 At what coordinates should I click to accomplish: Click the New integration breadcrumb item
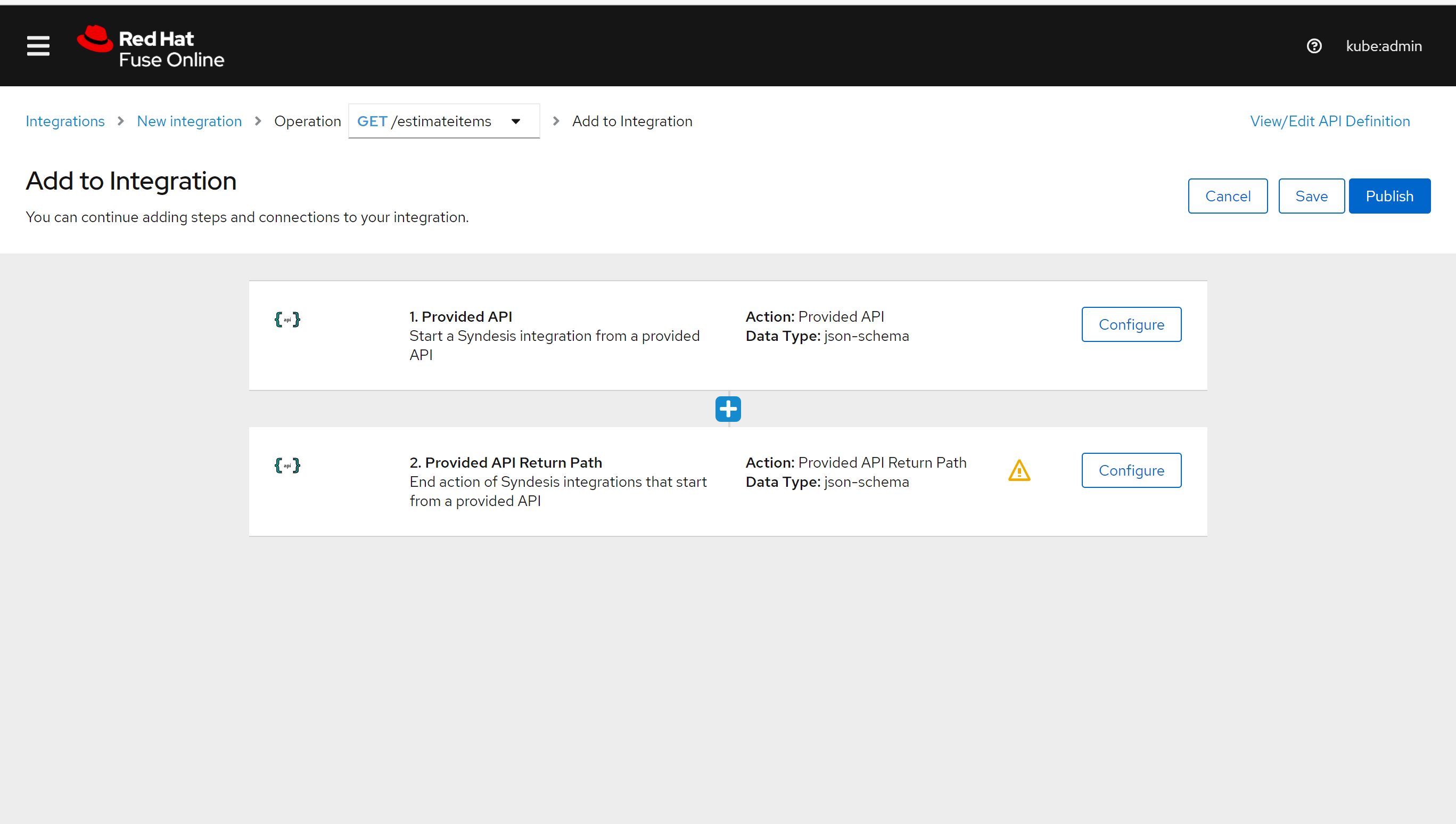[190, 121]
